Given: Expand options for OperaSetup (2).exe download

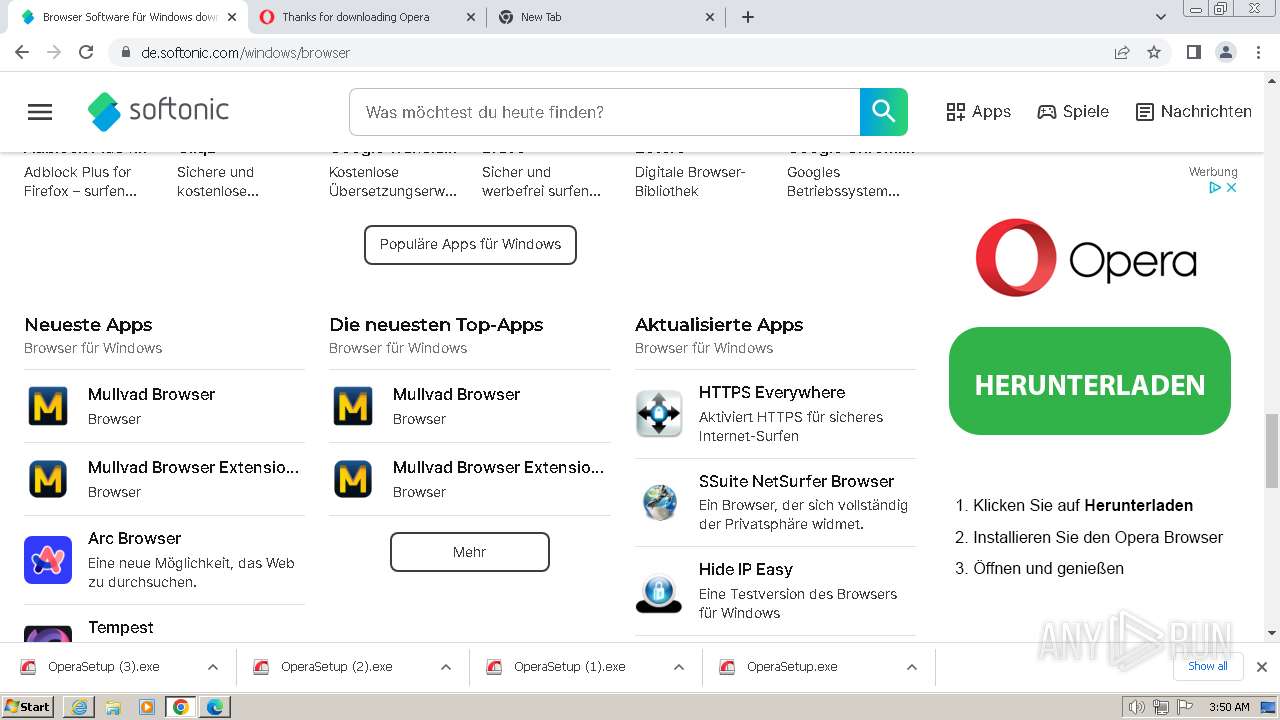Looking at the screenshot, I should pos(446,667).
